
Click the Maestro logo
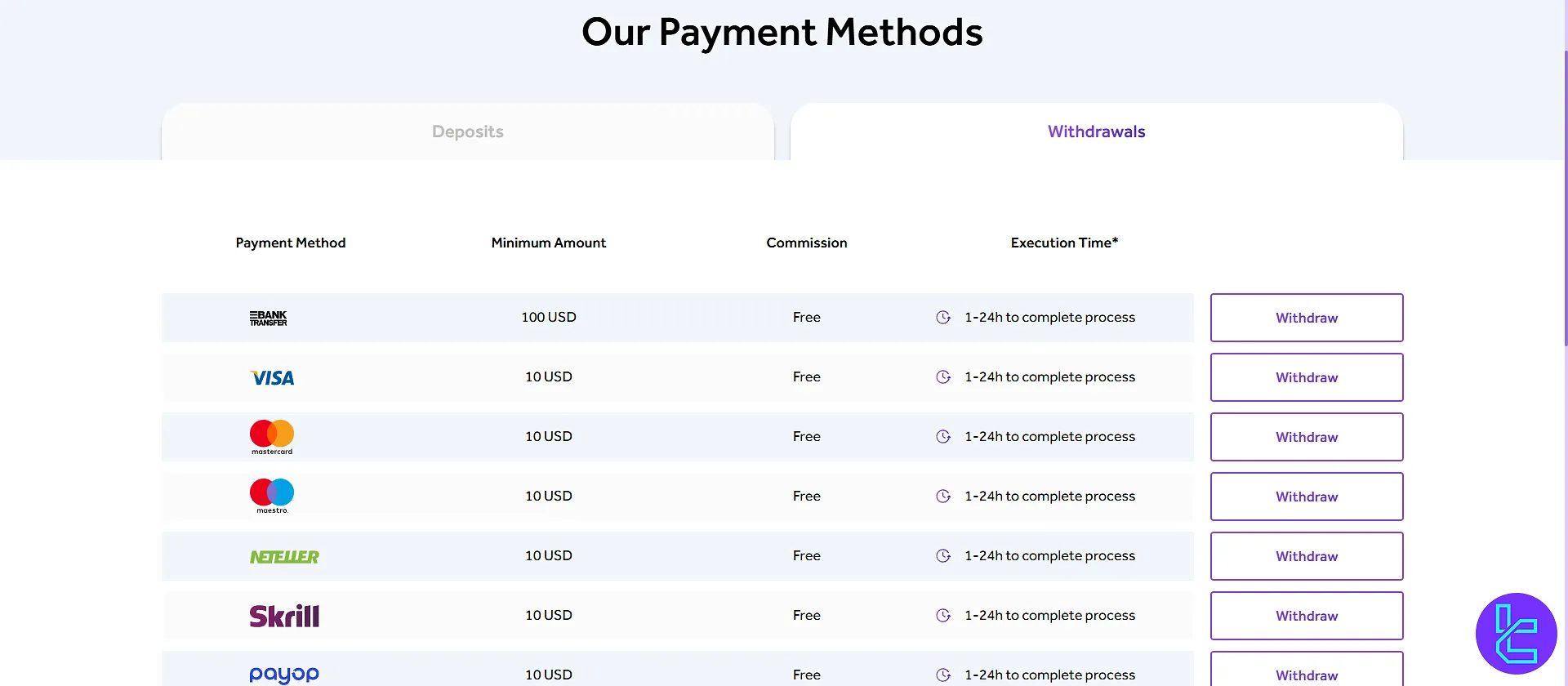[x=272, y=497]
